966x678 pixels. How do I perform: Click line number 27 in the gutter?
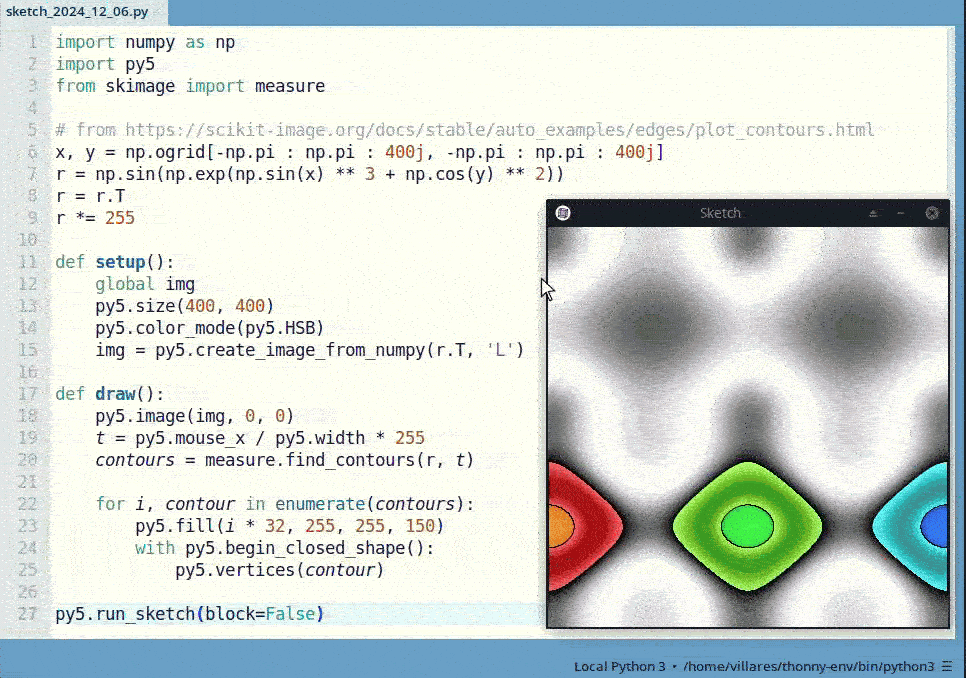(x=30, y=613)
